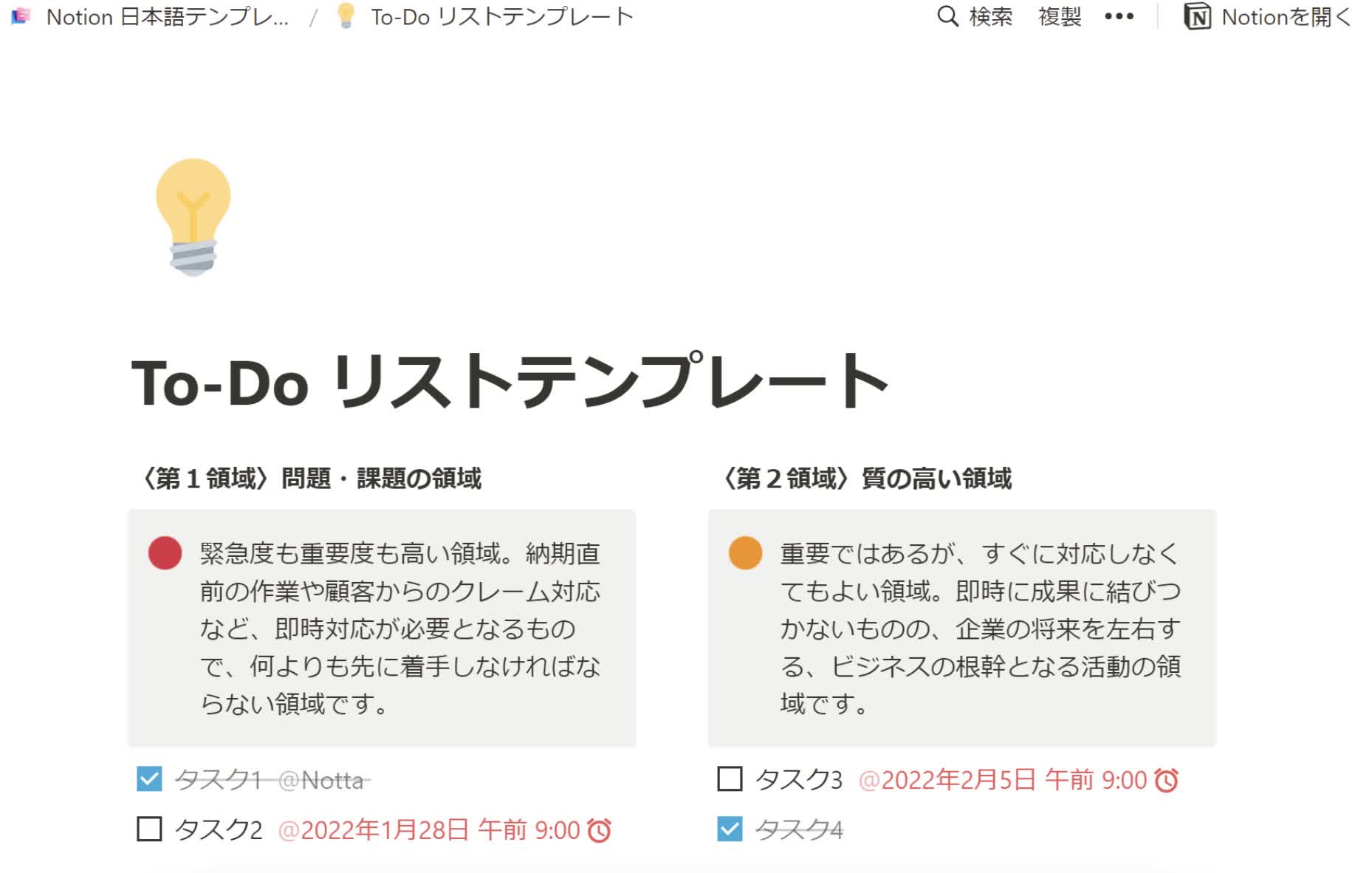Click the callout text starting 重要ではあるが
Viewport: 1372px width, 873px height.
(x=981, y=629)
